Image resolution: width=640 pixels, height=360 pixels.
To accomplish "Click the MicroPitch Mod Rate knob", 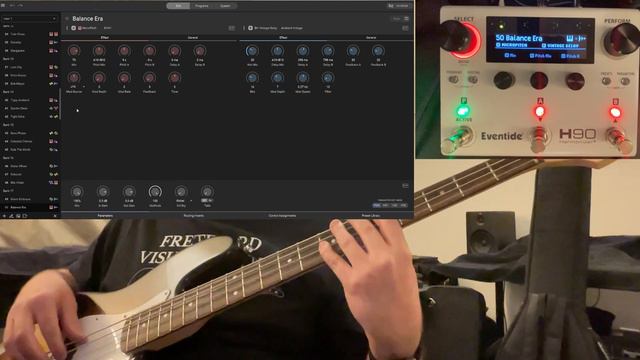I will click(124, 78).
